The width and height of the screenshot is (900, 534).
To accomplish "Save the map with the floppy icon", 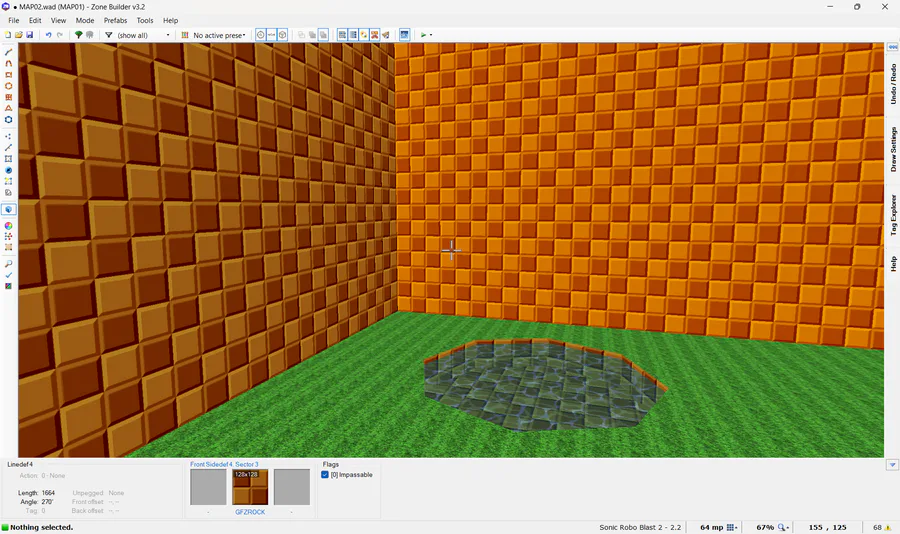I will (29, 35).
